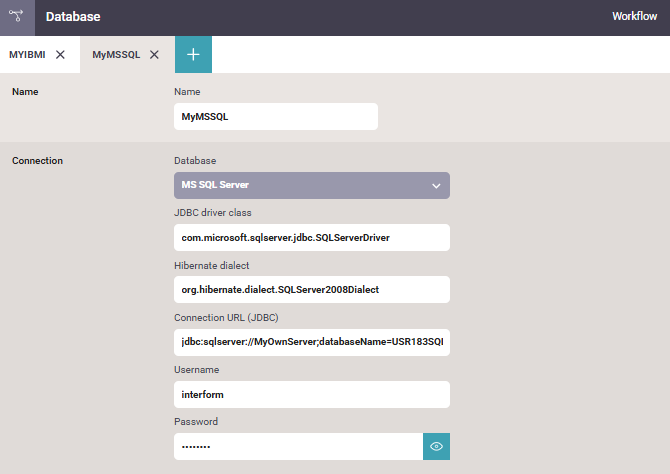Add a new database tab with plus button
The height and width of the screenshot is (474, 670).
click(193, 55)
